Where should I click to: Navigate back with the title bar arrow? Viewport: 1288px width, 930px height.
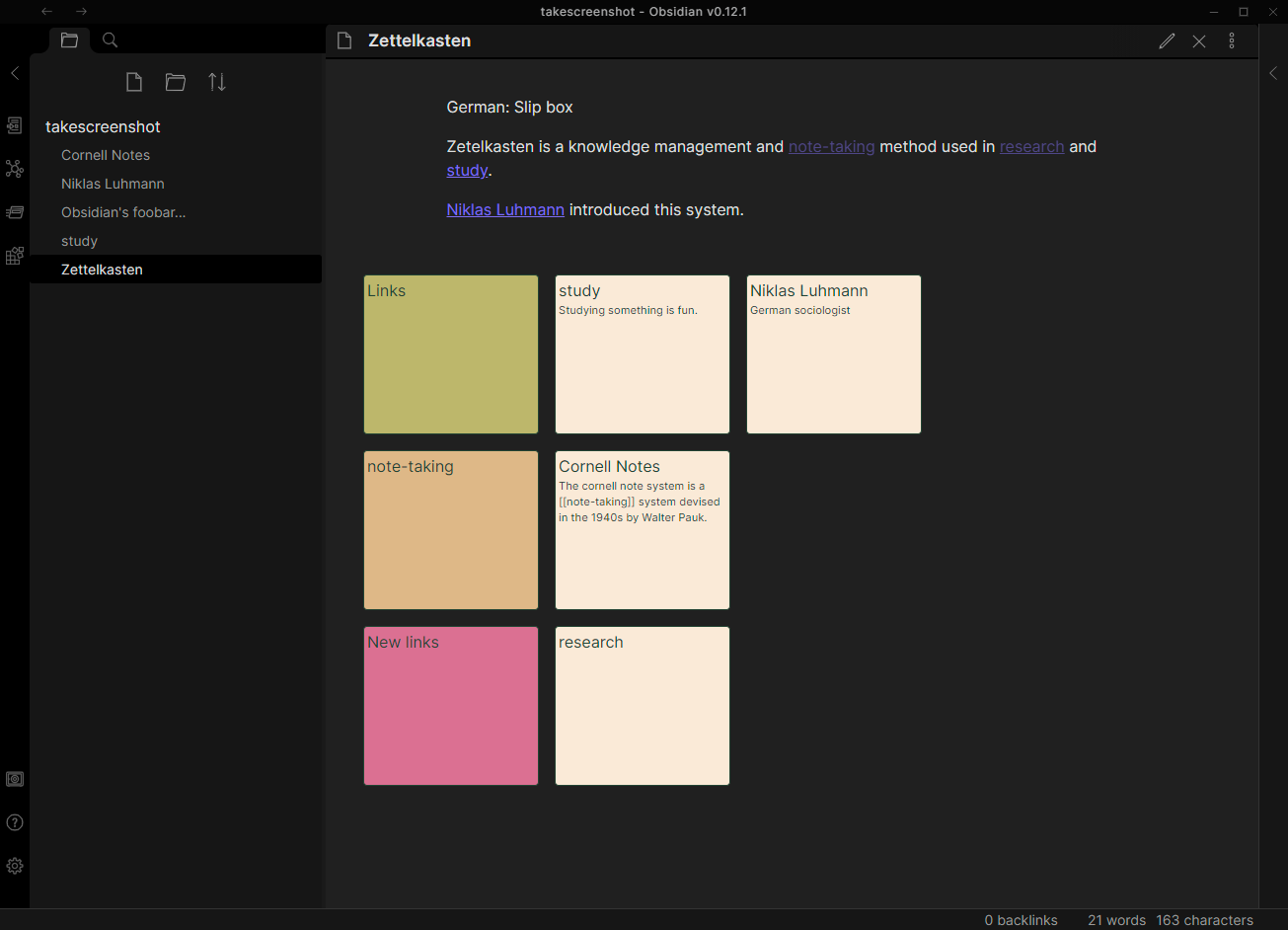(x=46, y=12)
